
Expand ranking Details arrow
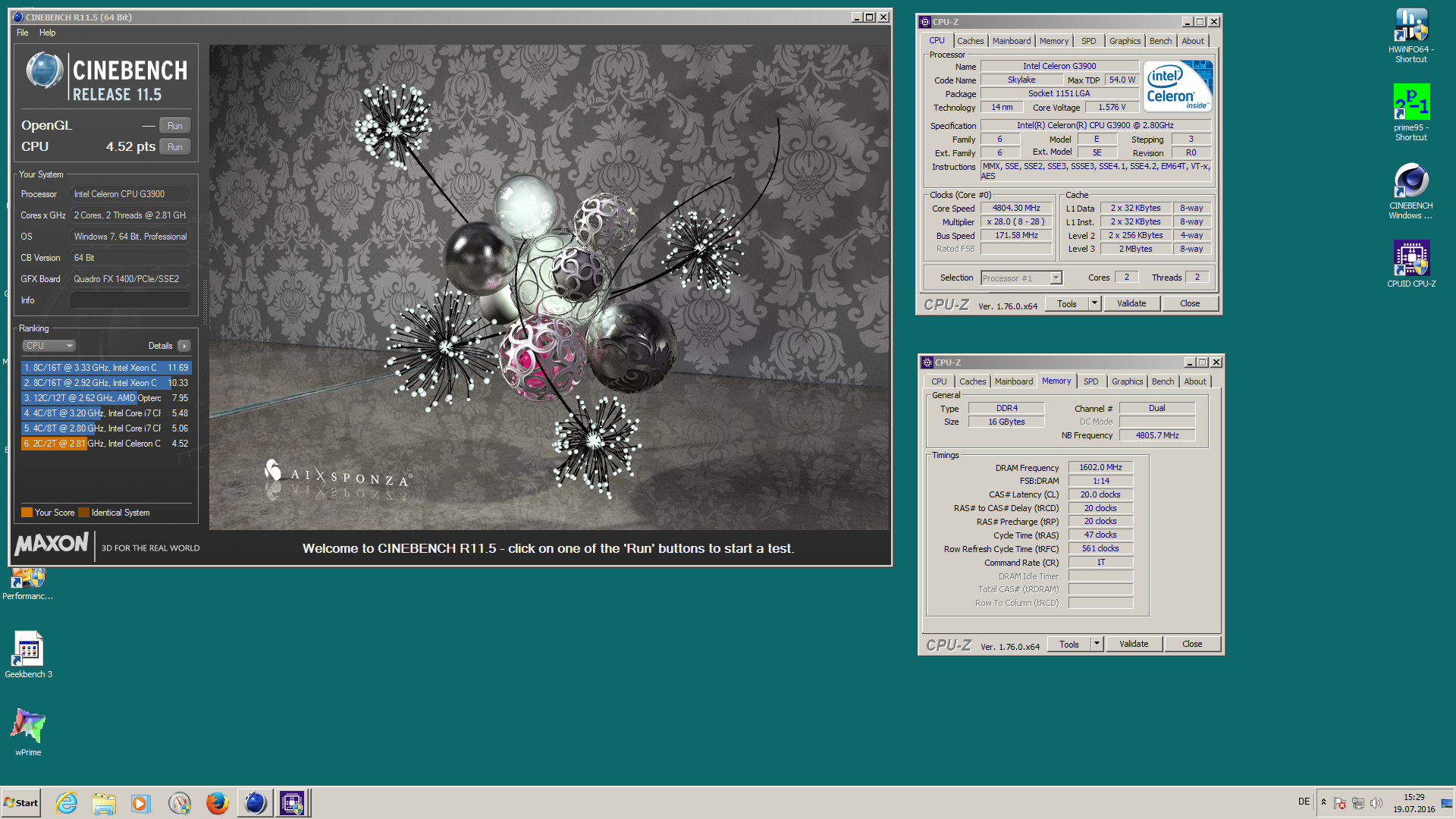(184, 346)
